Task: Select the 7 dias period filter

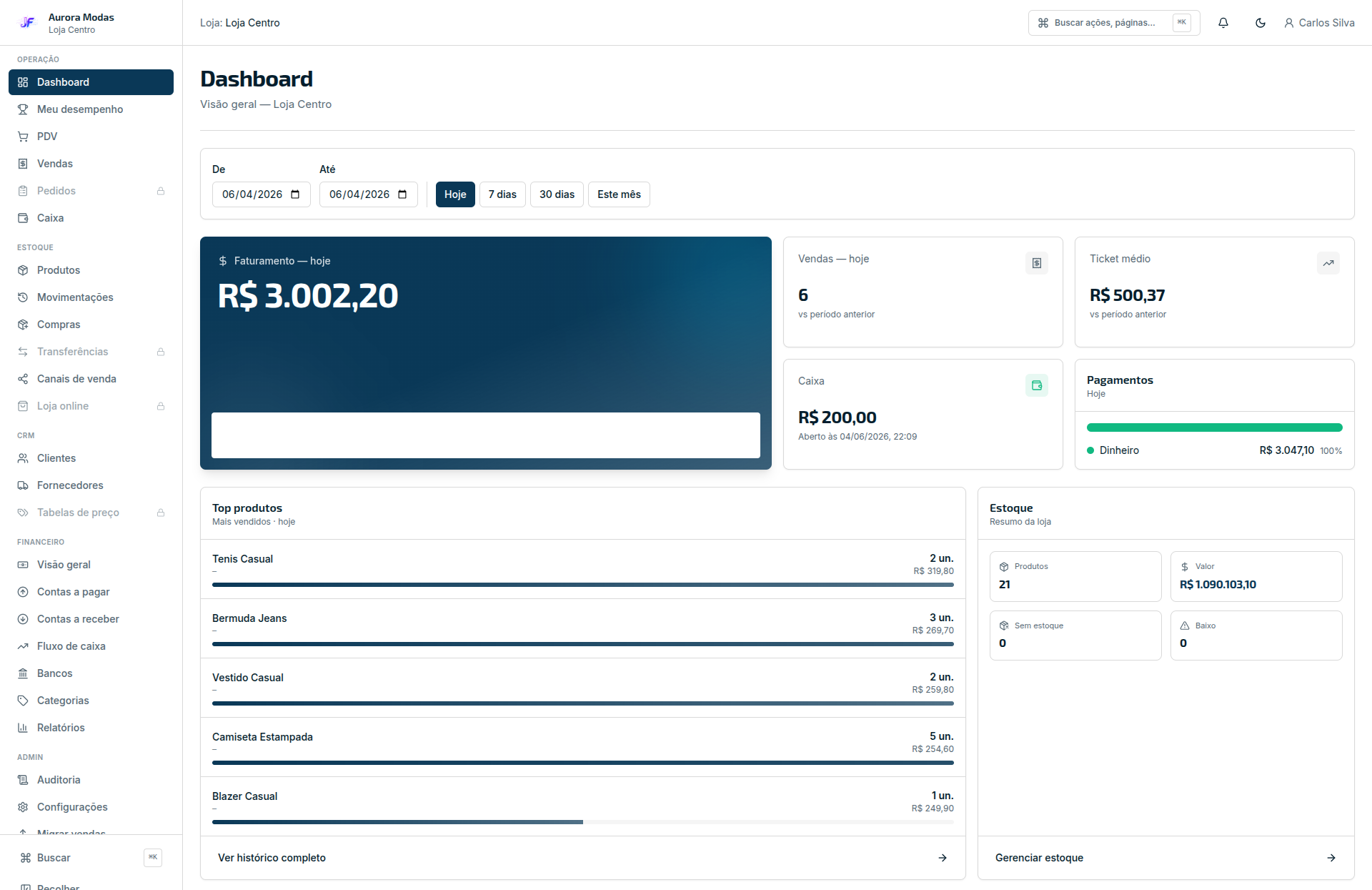Action: point(502,194)
